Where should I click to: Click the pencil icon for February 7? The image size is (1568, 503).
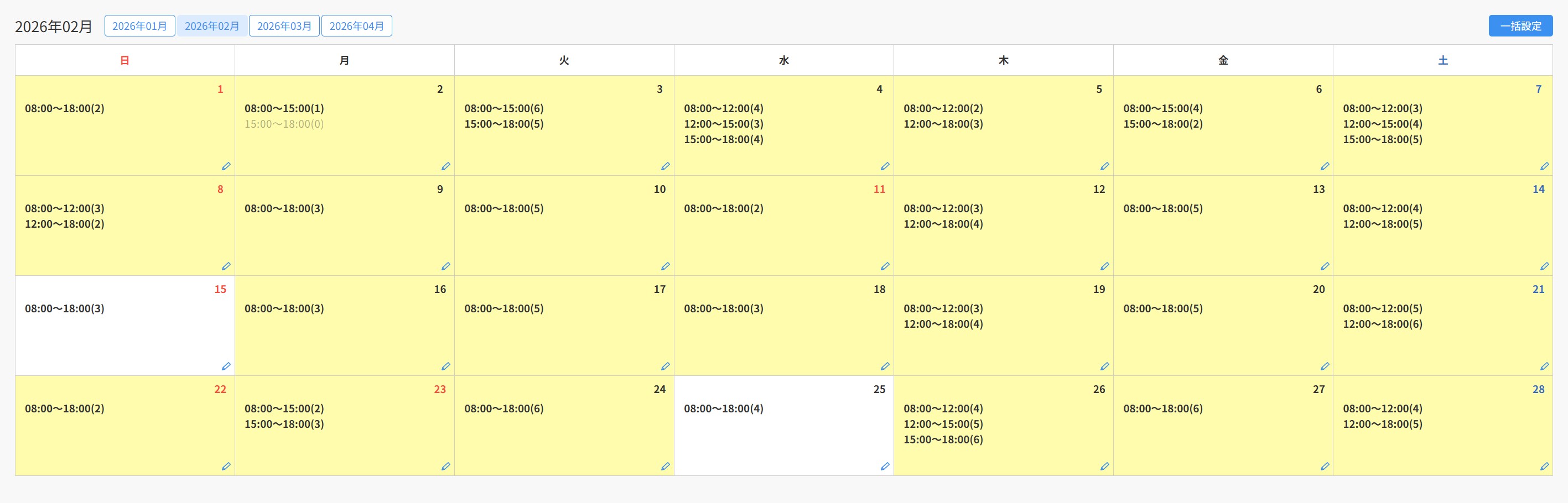[x=1544, y=166]
